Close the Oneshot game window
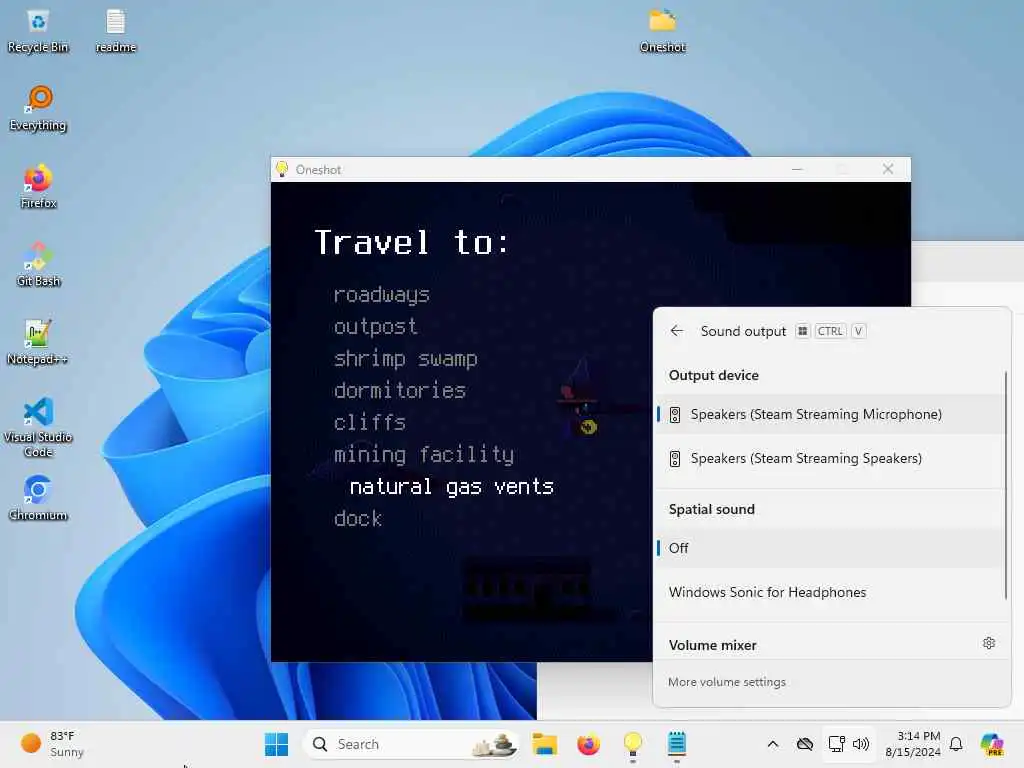 888,169
